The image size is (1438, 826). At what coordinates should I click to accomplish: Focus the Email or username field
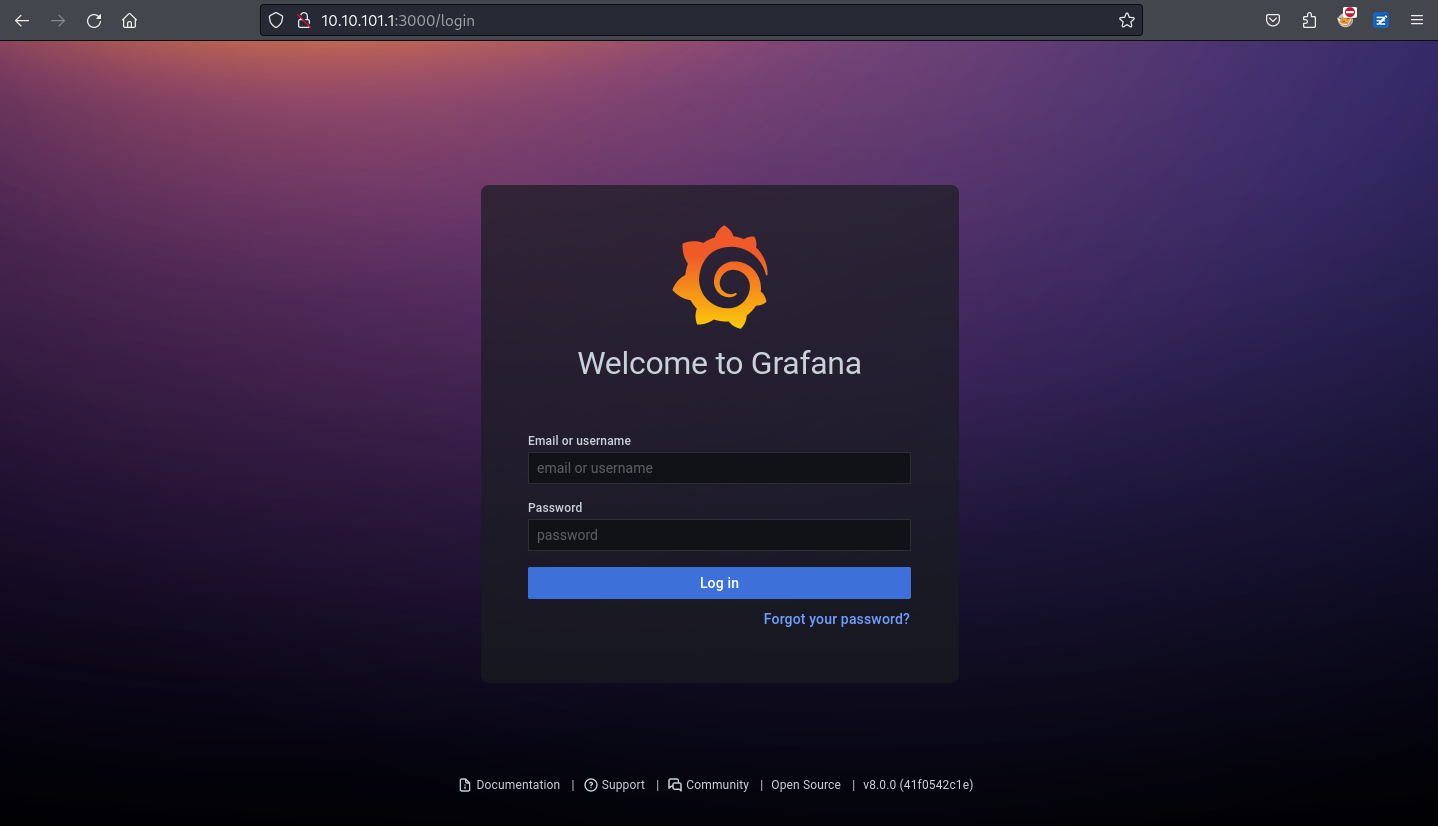point(719,468)
